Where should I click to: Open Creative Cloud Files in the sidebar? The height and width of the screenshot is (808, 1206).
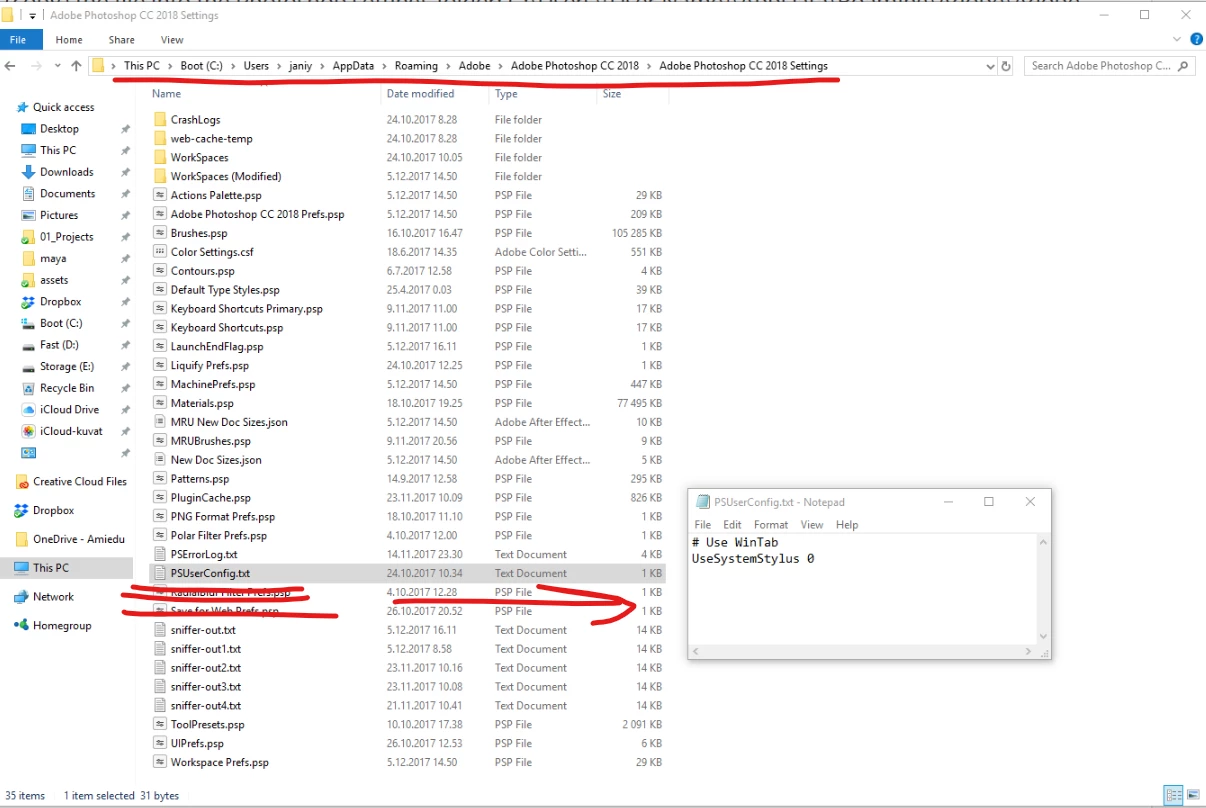[80, 482]
